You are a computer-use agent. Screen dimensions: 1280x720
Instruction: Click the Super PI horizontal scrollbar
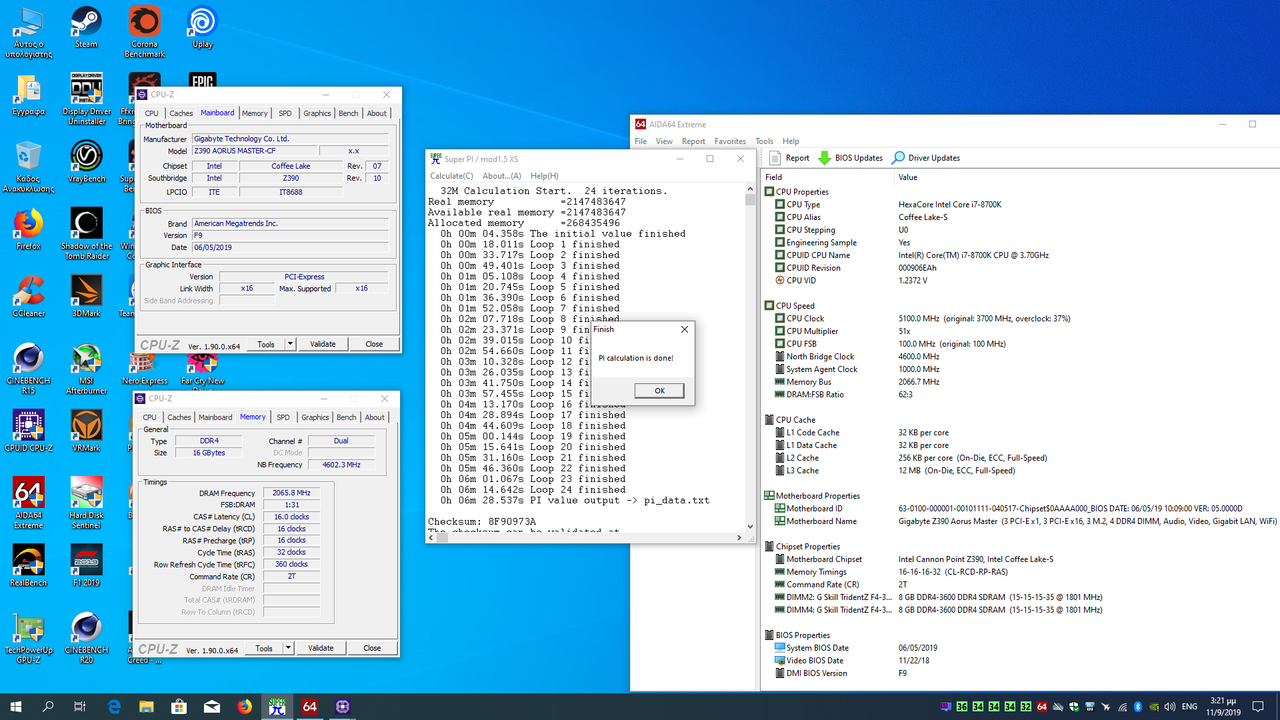(585, 536)
